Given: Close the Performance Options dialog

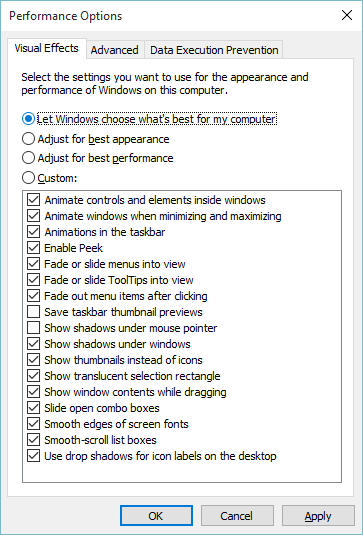Looking at the screenshot, I should coord(347,15).
